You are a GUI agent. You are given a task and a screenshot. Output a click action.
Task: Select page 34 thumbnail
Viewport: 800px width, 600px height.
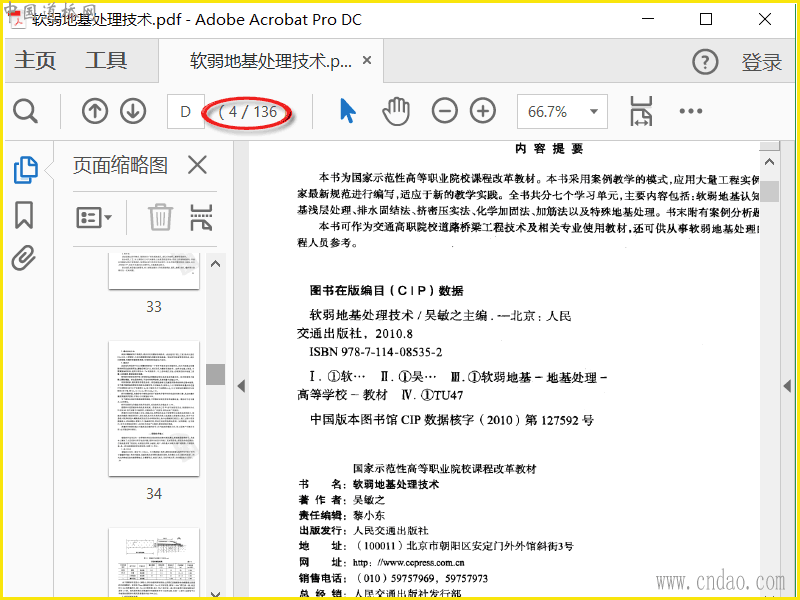[x=154, y=408]
